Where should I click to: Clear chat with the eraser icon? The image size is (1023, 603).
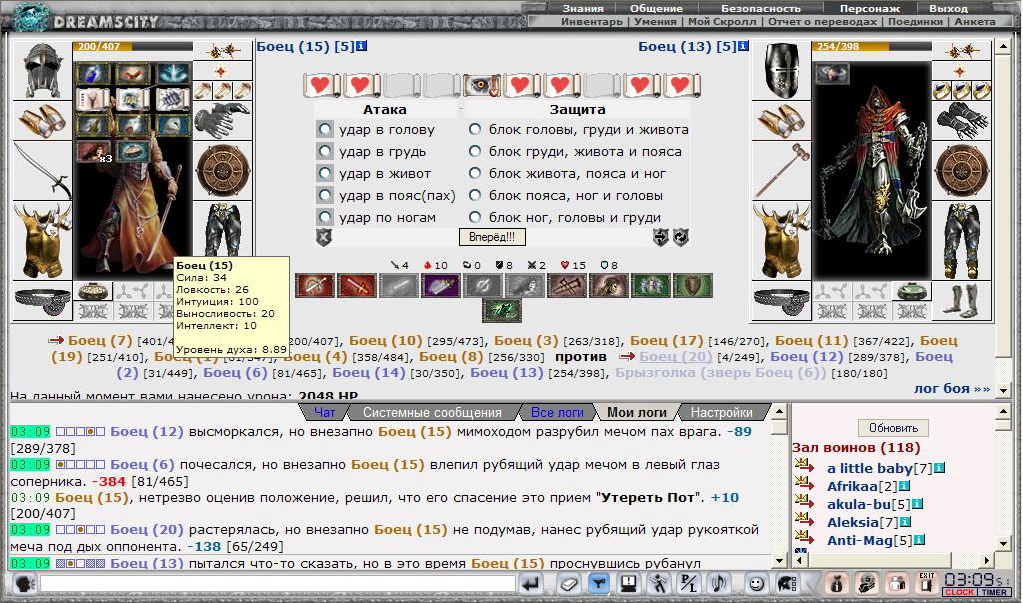pos(568,583)
